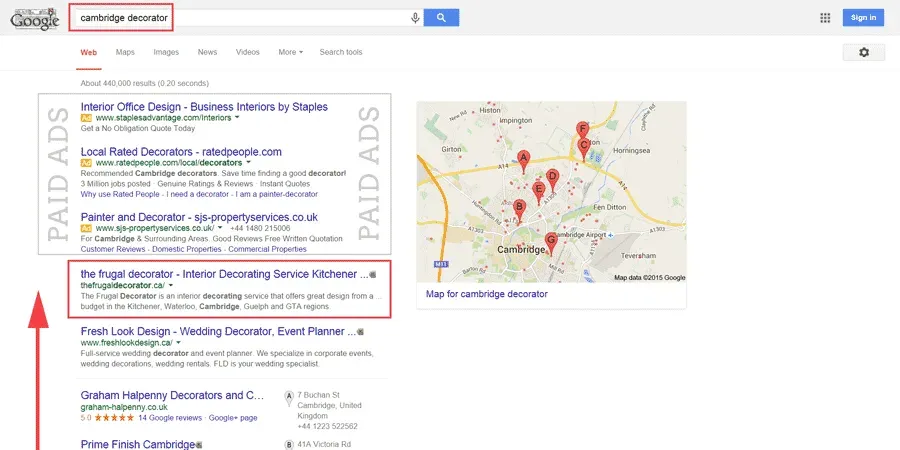Image resolution: width=900 pixels, height=450 pixels.
Task: Switch to Images tab
Action: 166,52
